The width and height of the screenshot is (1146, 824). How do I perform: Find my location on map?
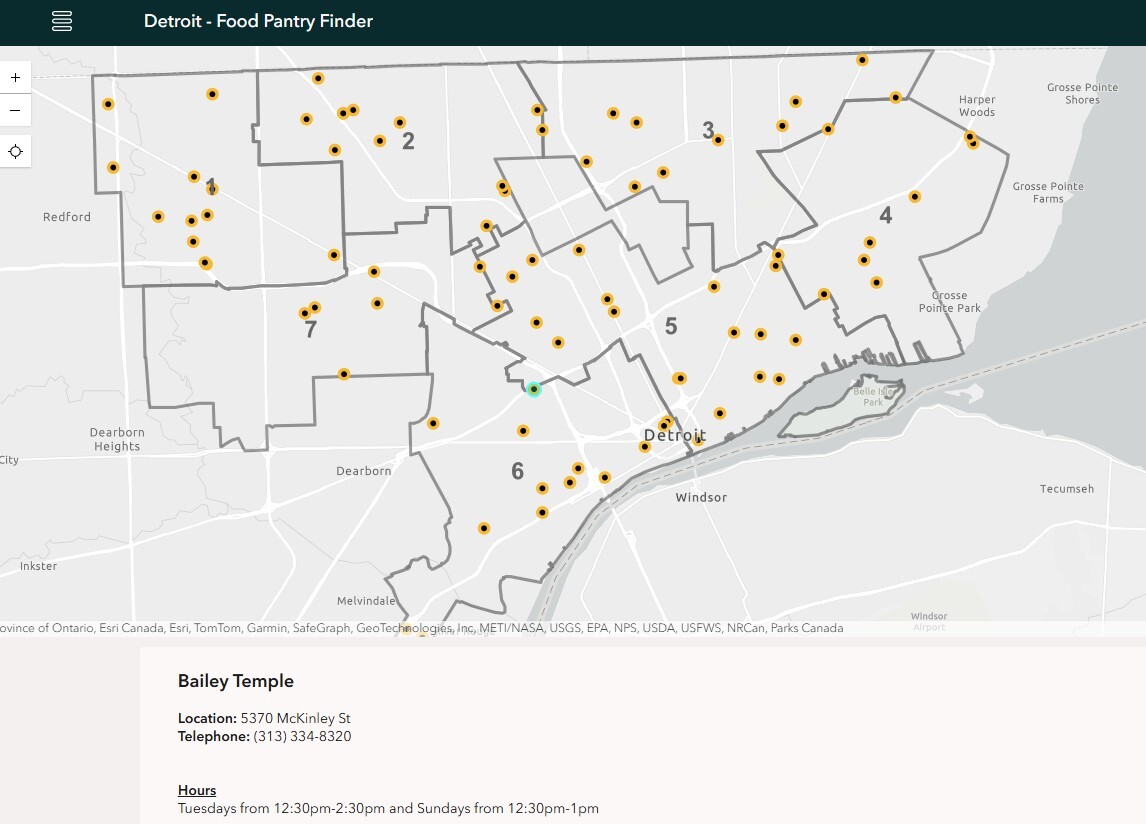pos(15,152)
